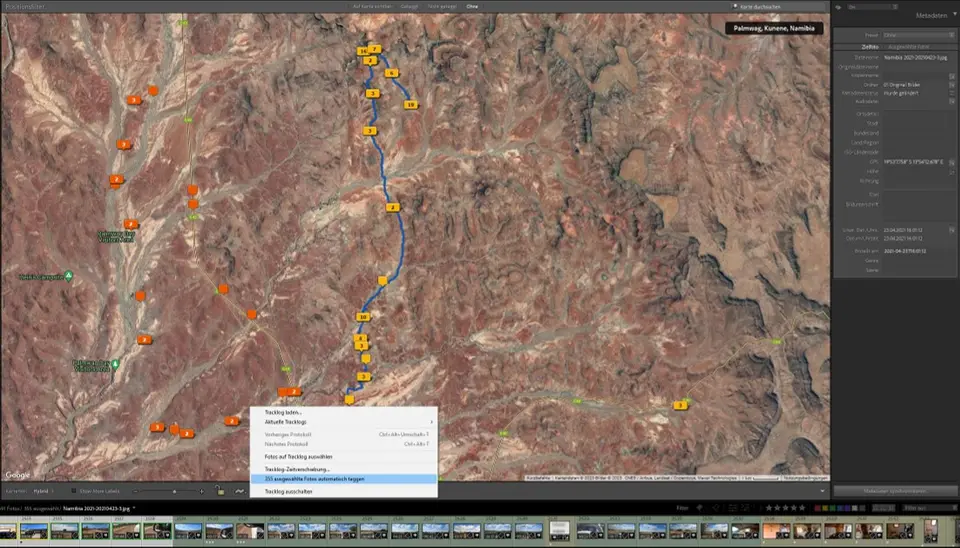This screenshot has width=960, height=548.
Task: Select the Ohne filter tab in top bar
Action: point(472,6)
